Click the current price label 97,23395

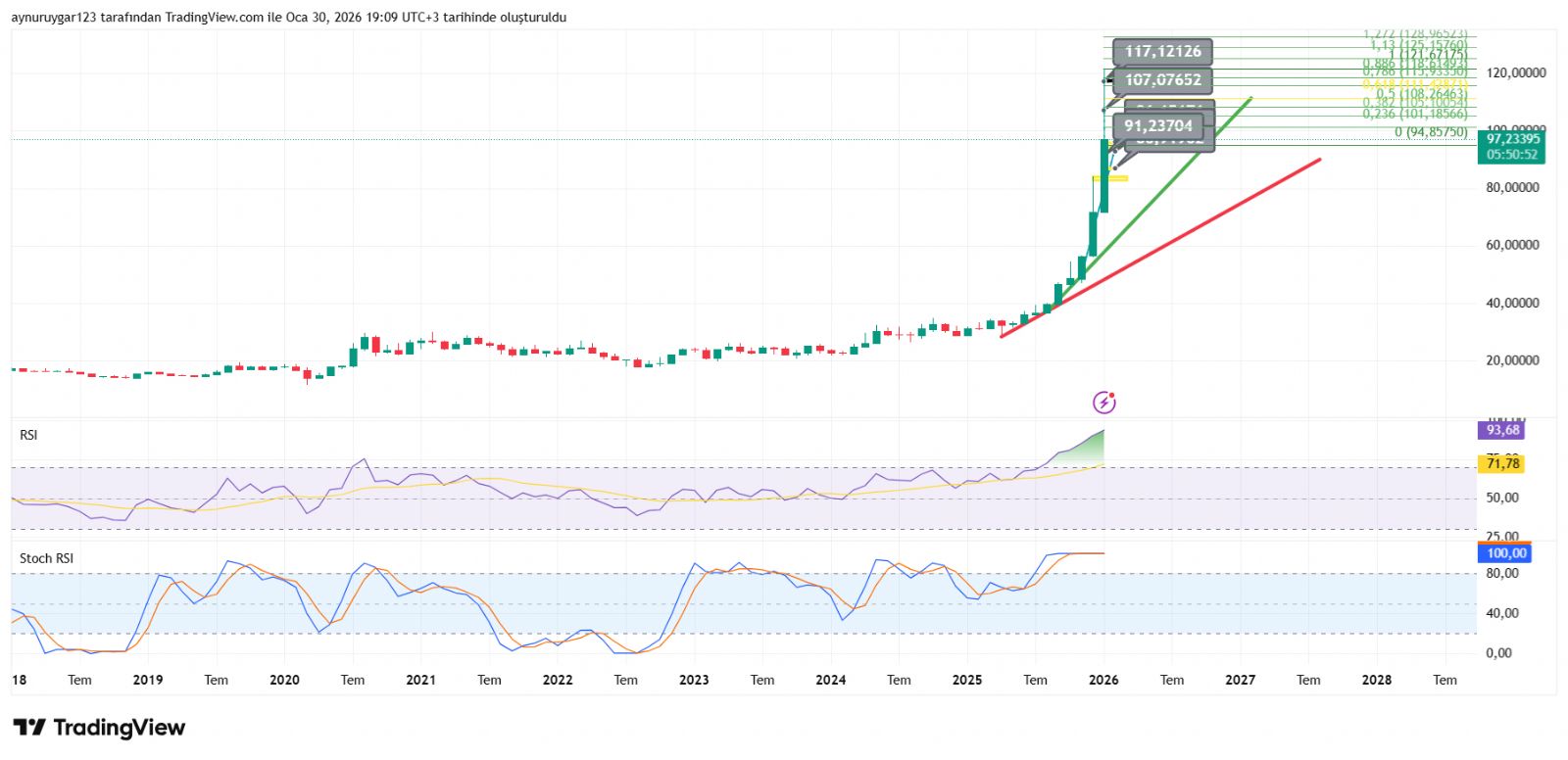[1512, 140]
